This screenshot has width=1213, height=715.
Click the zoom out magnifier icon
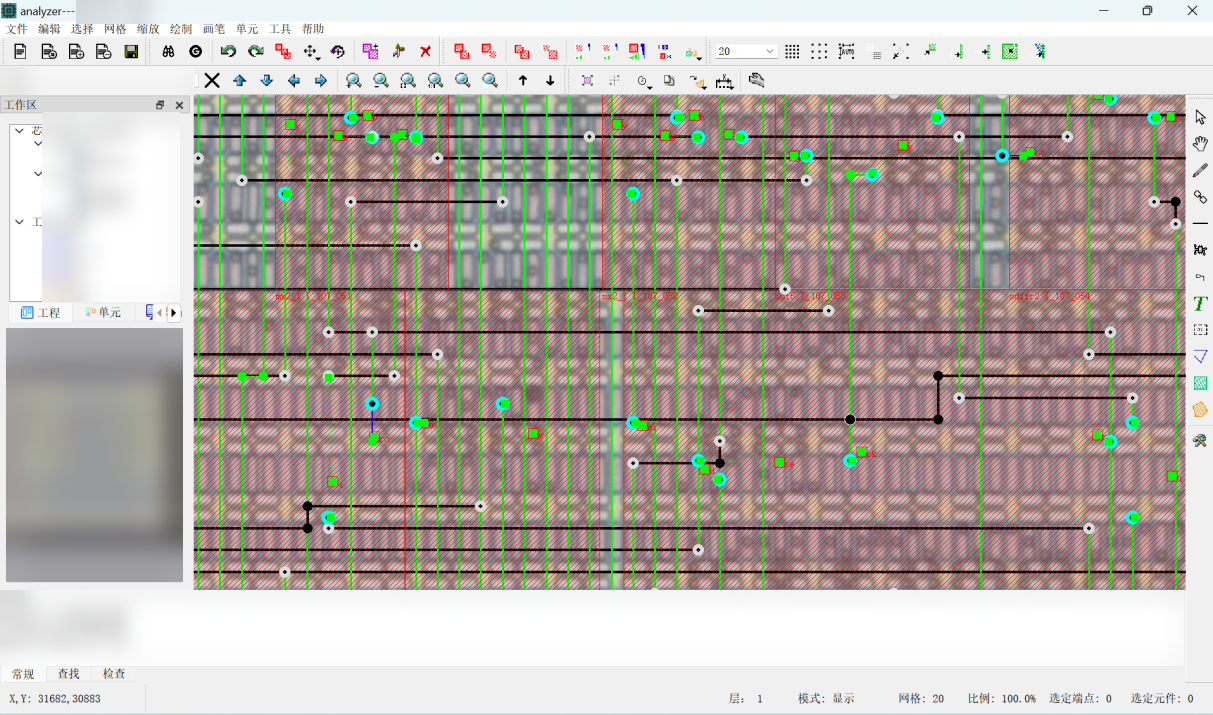[x=380, y=80]
